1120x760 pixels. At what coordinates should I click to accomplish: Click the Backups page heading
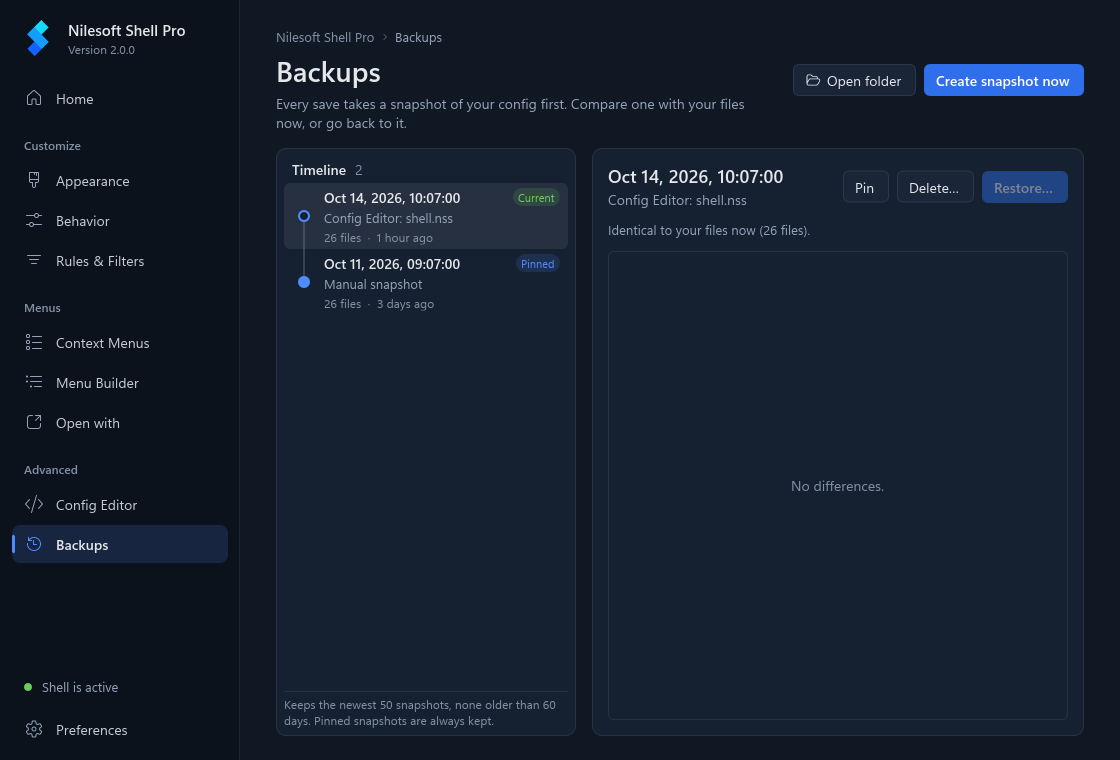pos(329,72)
